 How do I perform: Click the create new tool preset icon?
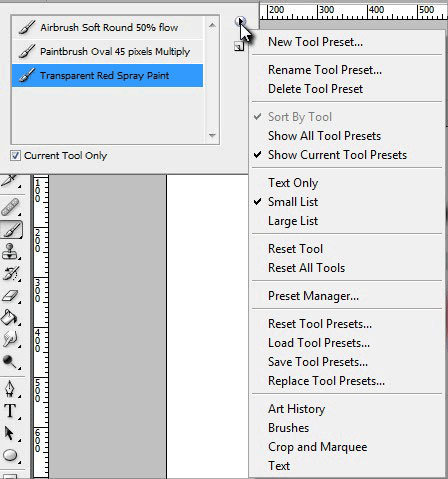pos(239,47)
